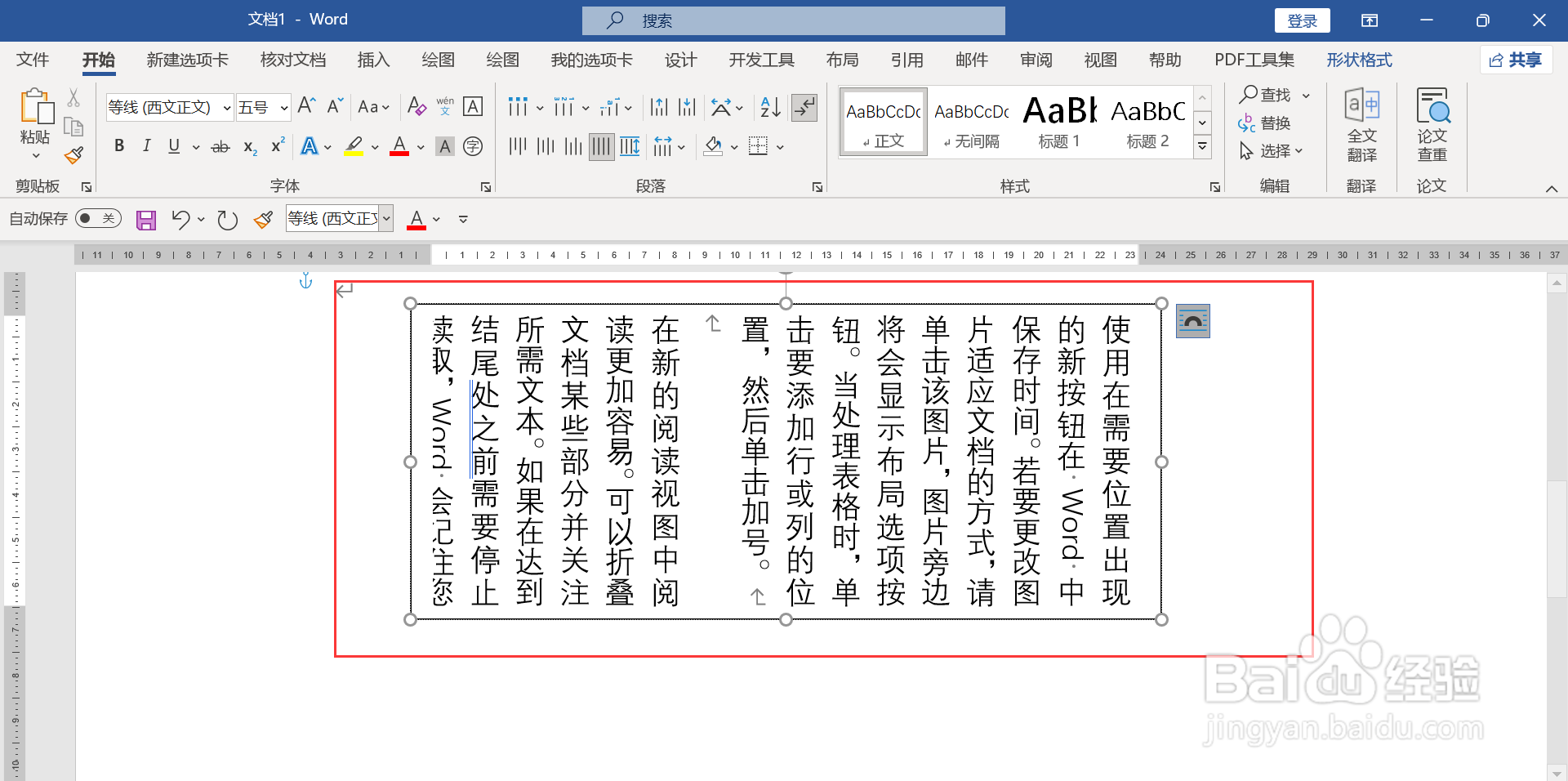Toggle Strikethrough formatting

220,146
